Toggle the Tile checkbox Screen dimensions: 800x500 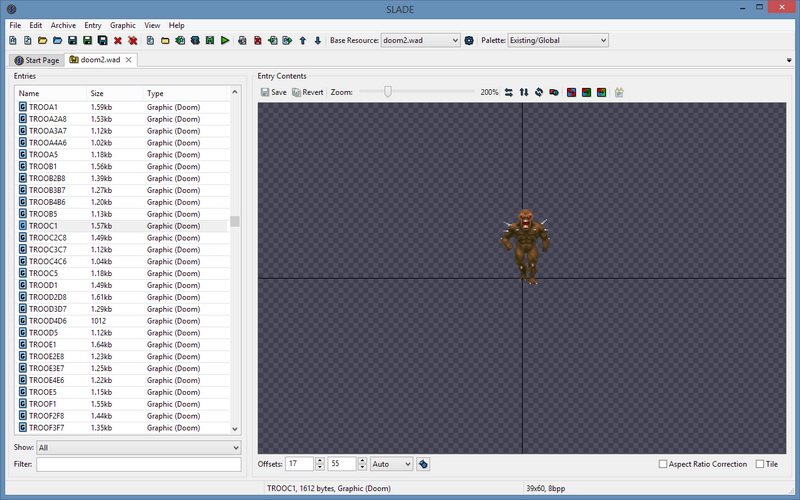761,464
